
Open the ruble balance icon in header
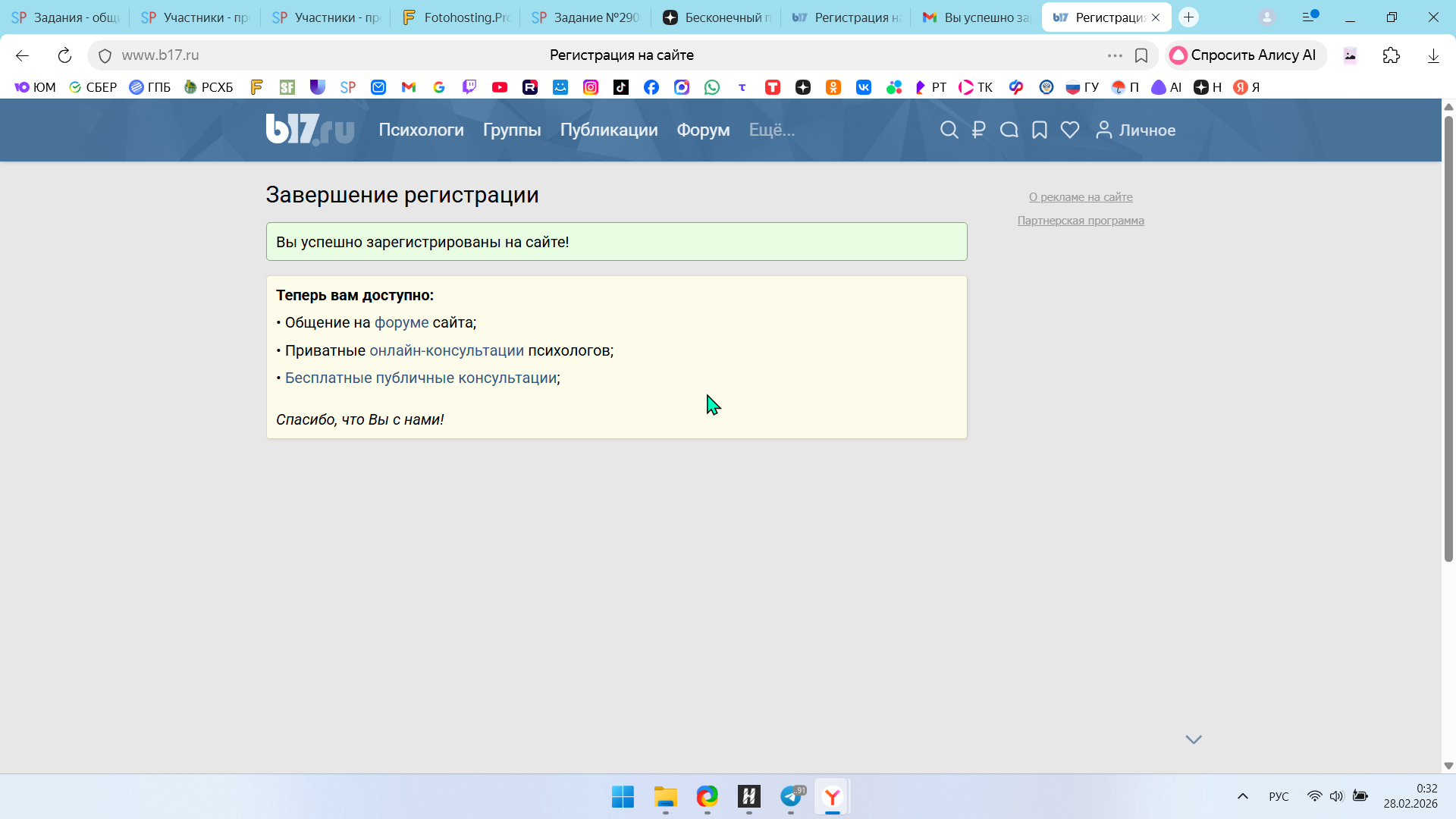(978, 130)
